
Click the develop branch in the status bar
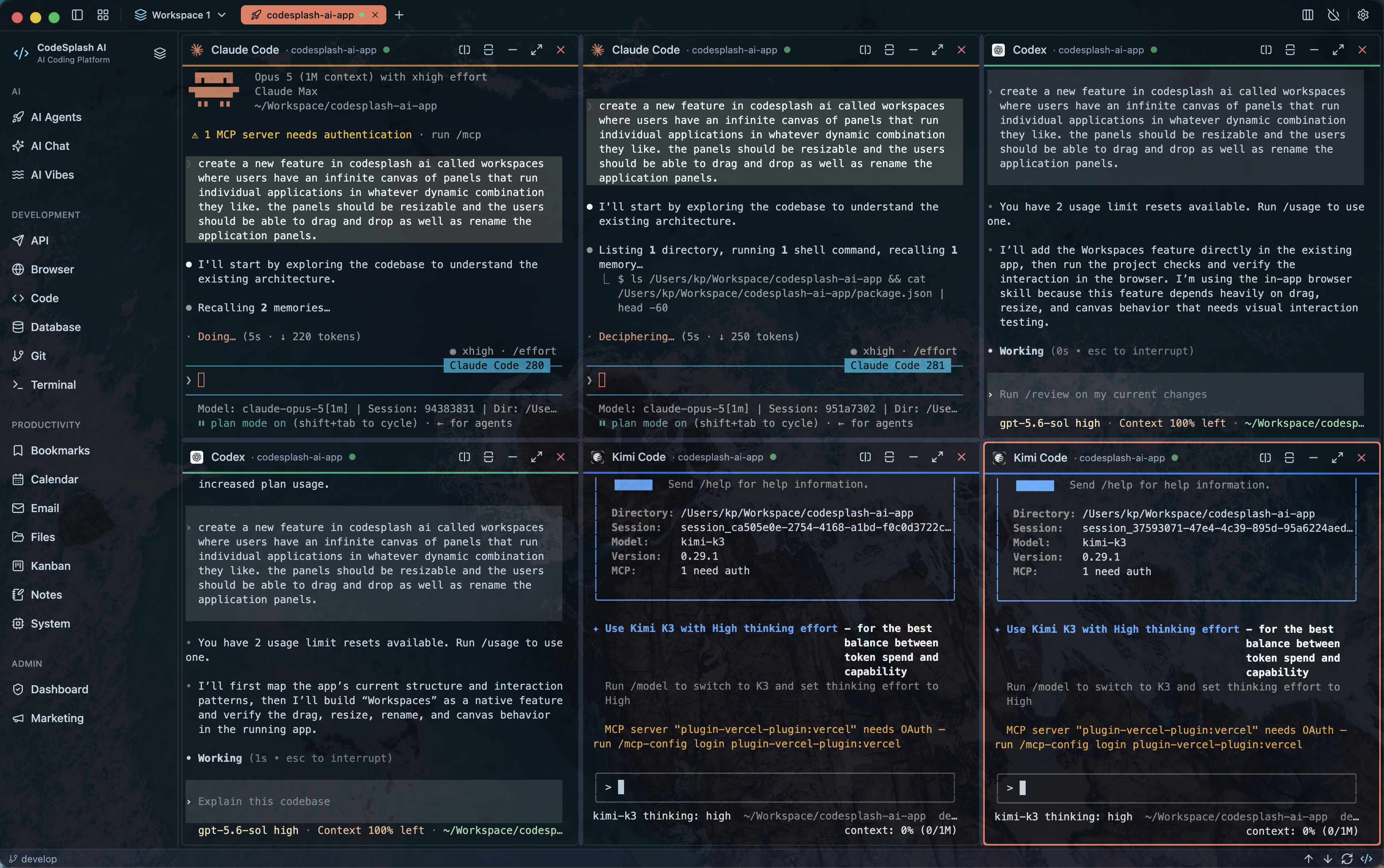coord(33,859)
